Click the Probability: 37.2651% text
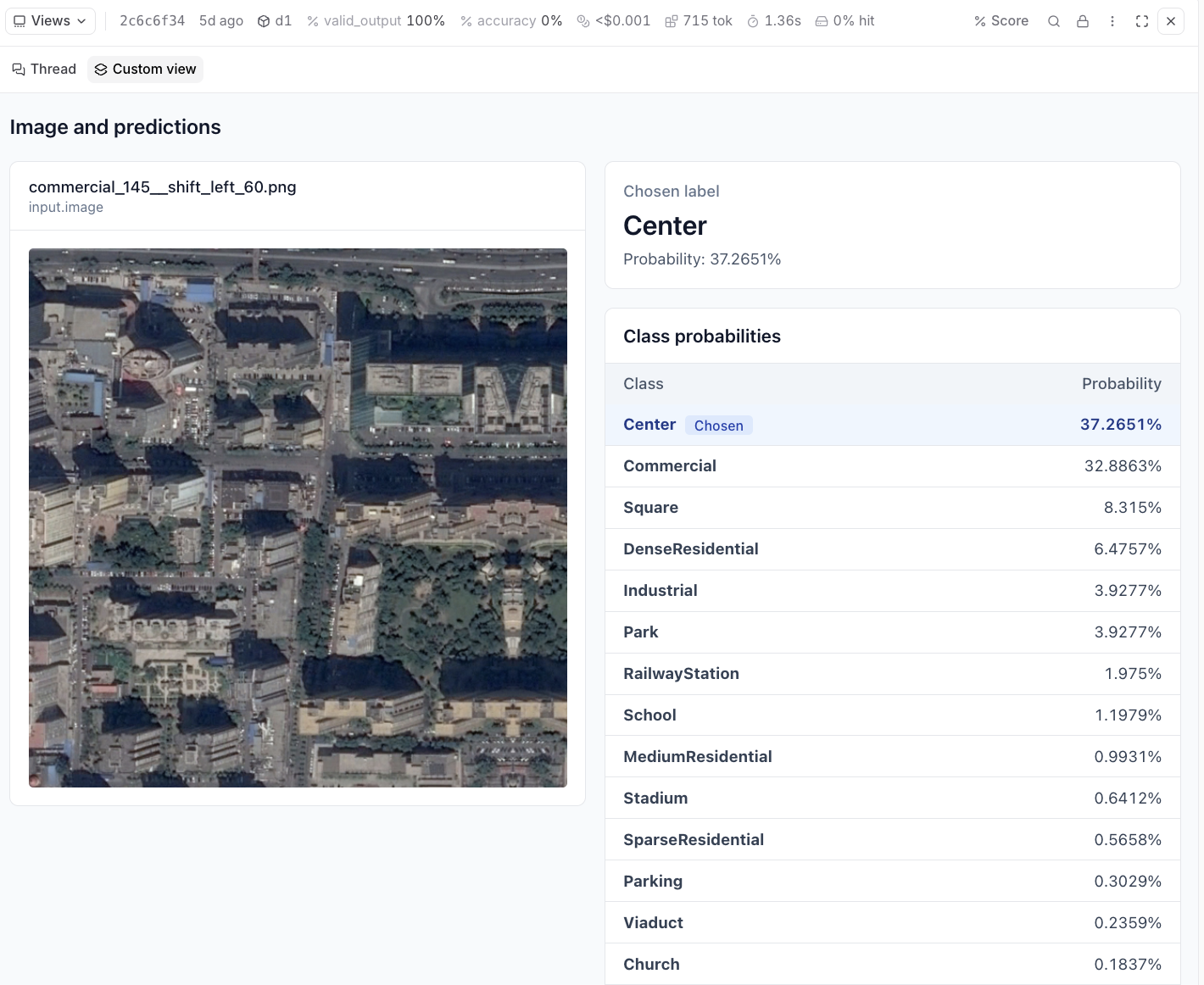 (702, 259)
